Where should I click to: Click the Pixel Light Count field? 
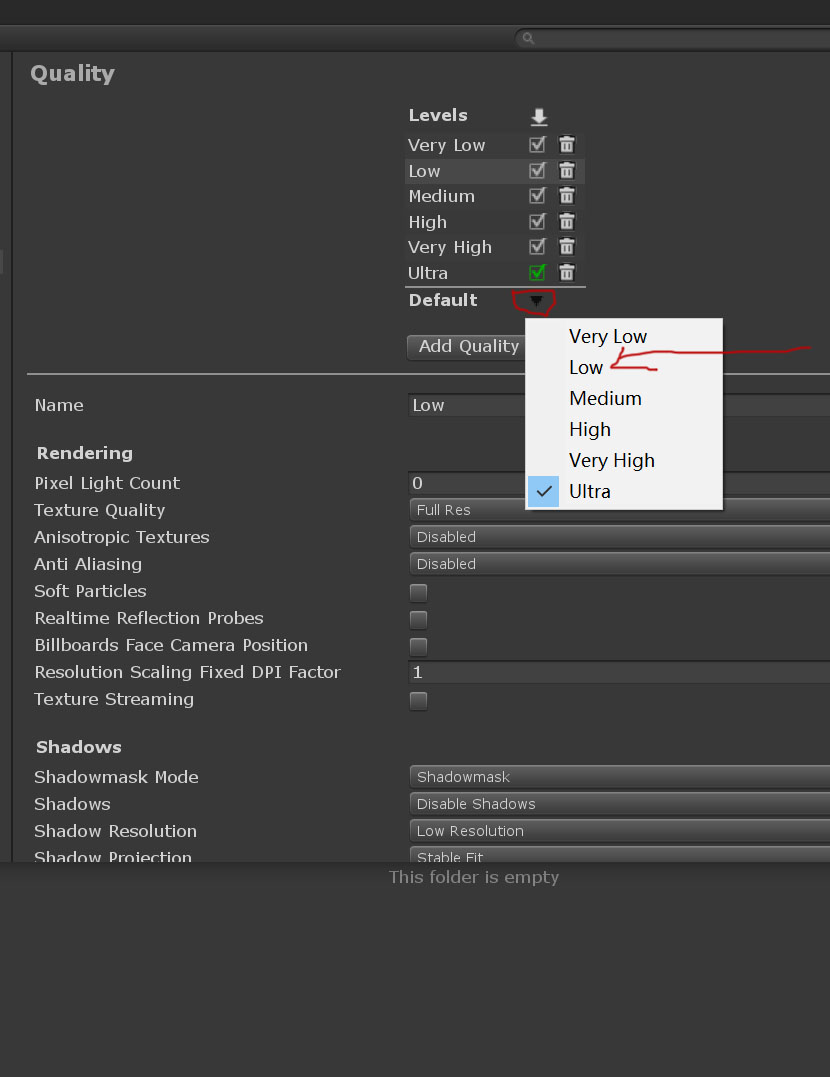619,483
